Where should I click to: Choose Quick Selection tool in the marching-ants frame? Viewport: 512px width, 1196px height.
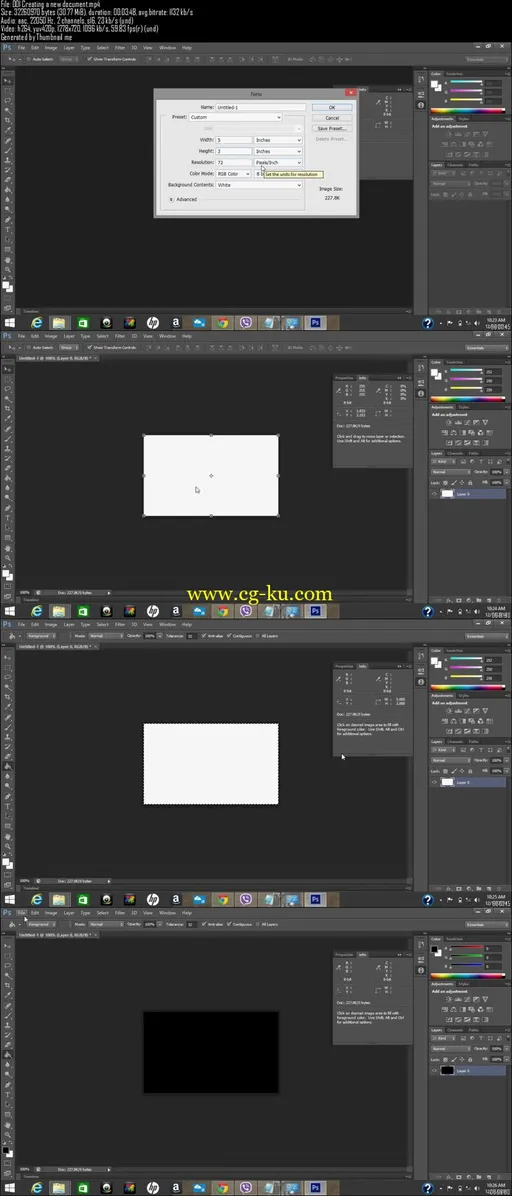[x=8, y=687]
